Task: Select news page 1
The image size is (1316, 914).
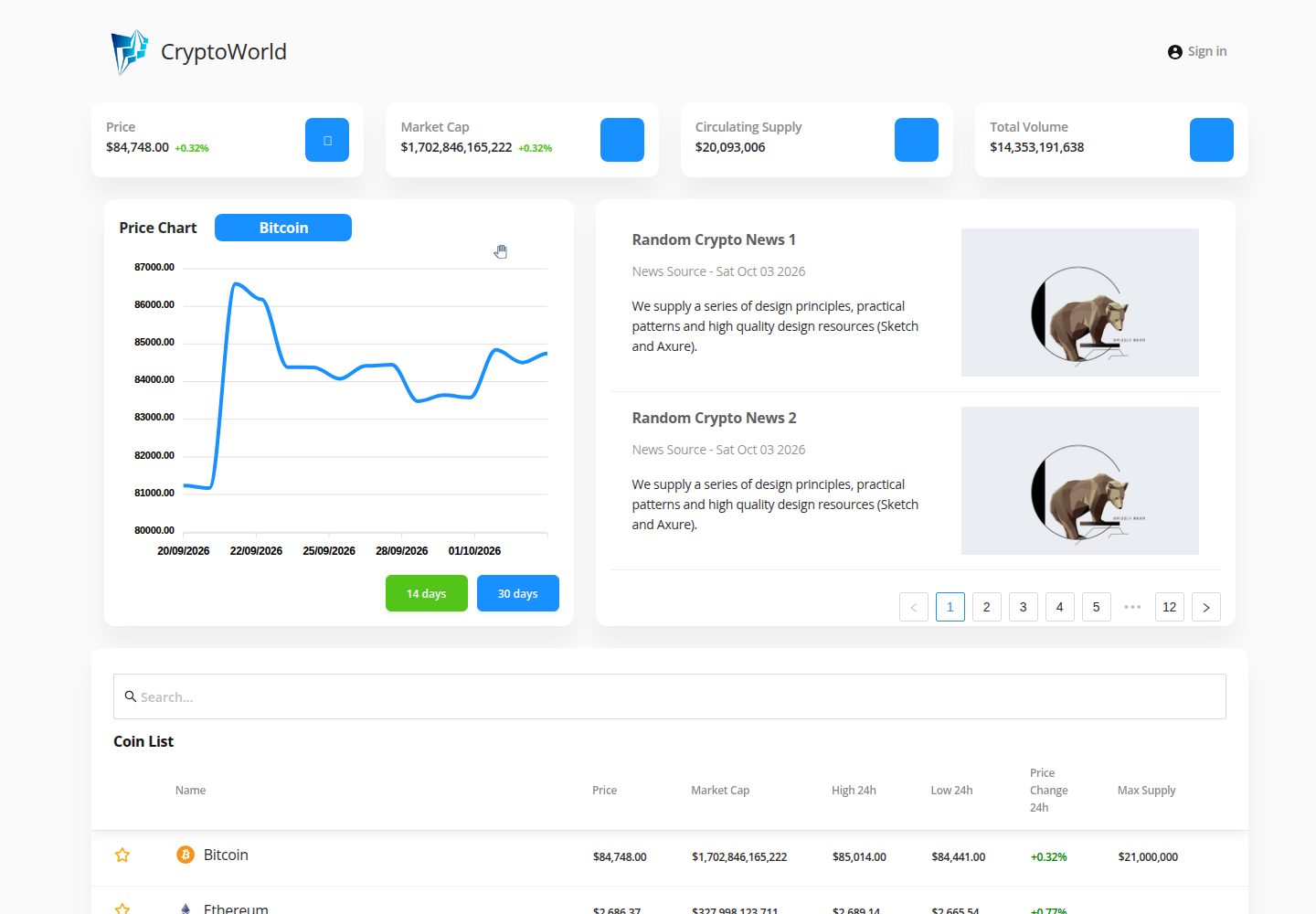Action: [950, 607]
